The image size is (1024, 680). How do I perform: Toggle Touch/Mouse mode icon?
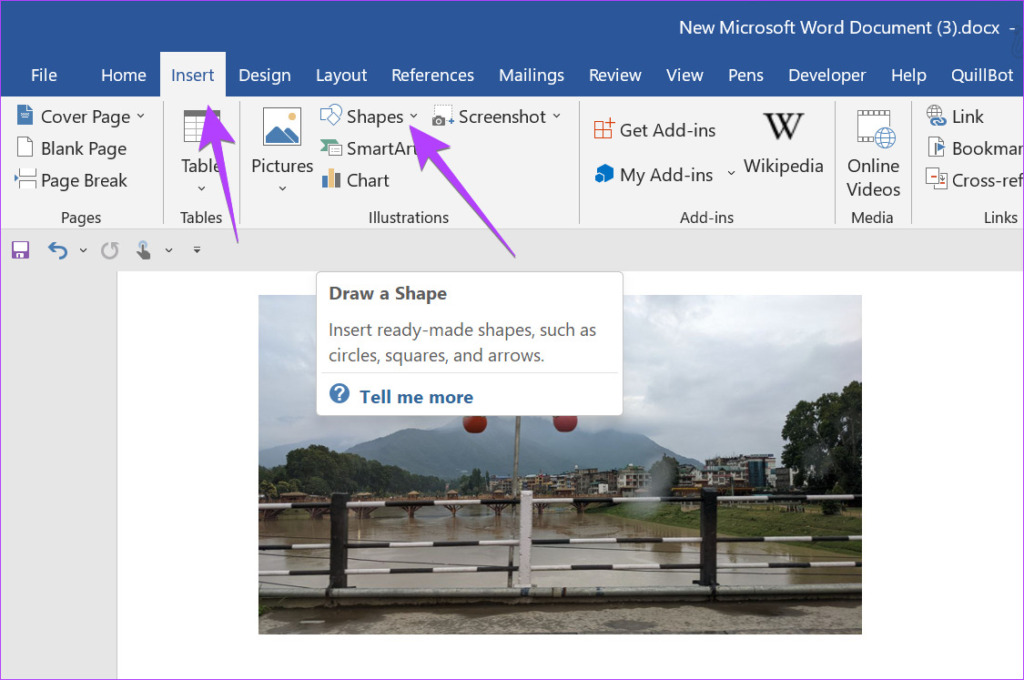[x=144, y=250]
